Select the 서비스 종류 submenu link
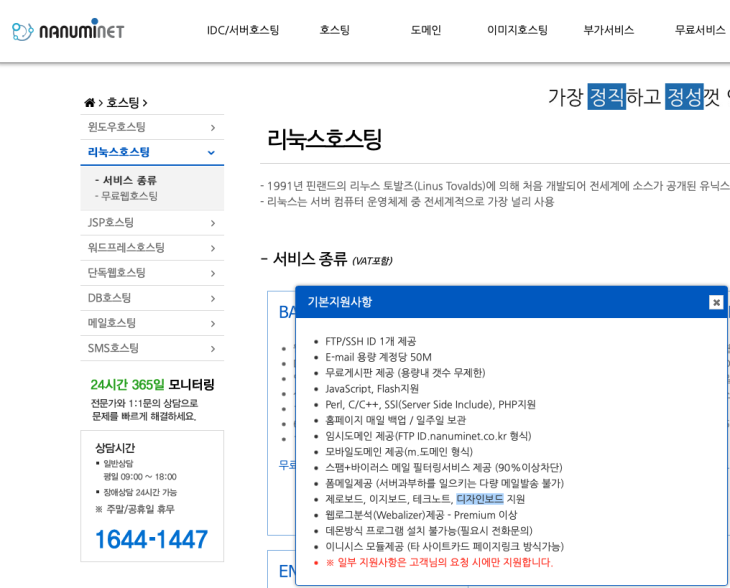This screenshot has width=730, height=588. tap(129, 180)
